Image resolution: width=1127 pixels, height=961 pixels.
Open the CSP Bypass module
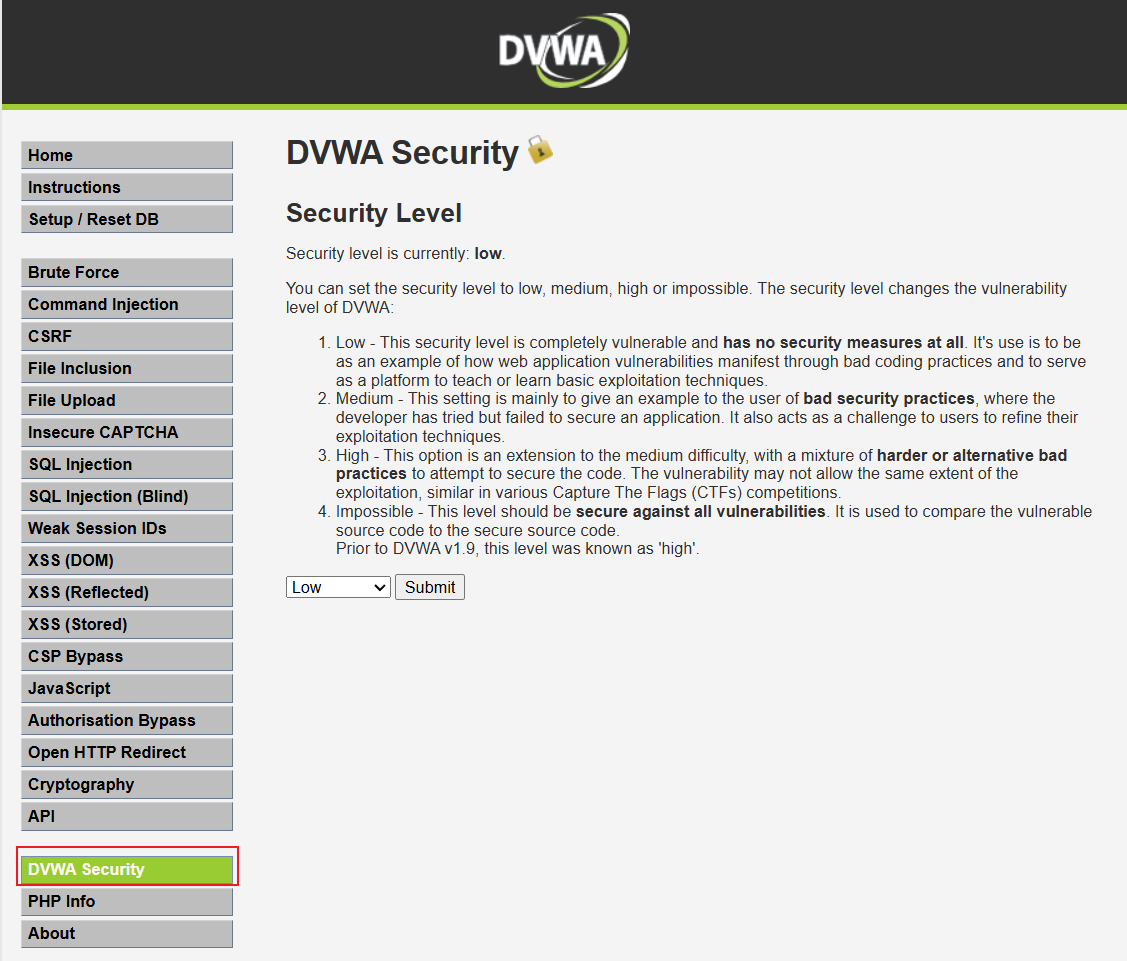pyautogui.click(x=126, y=656)
